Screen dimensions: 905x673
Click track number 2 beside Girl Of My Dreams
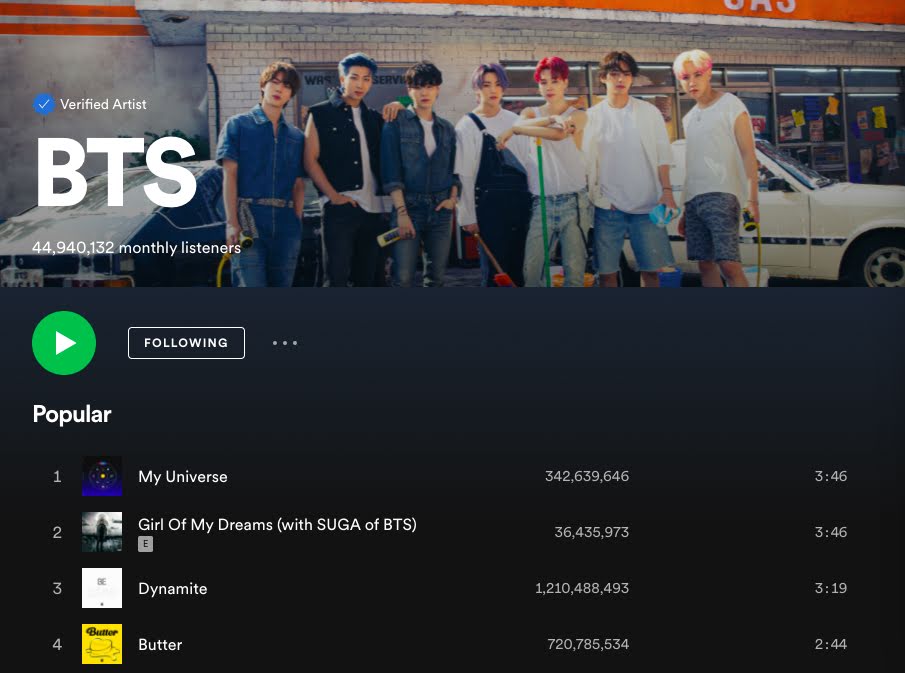57,532
